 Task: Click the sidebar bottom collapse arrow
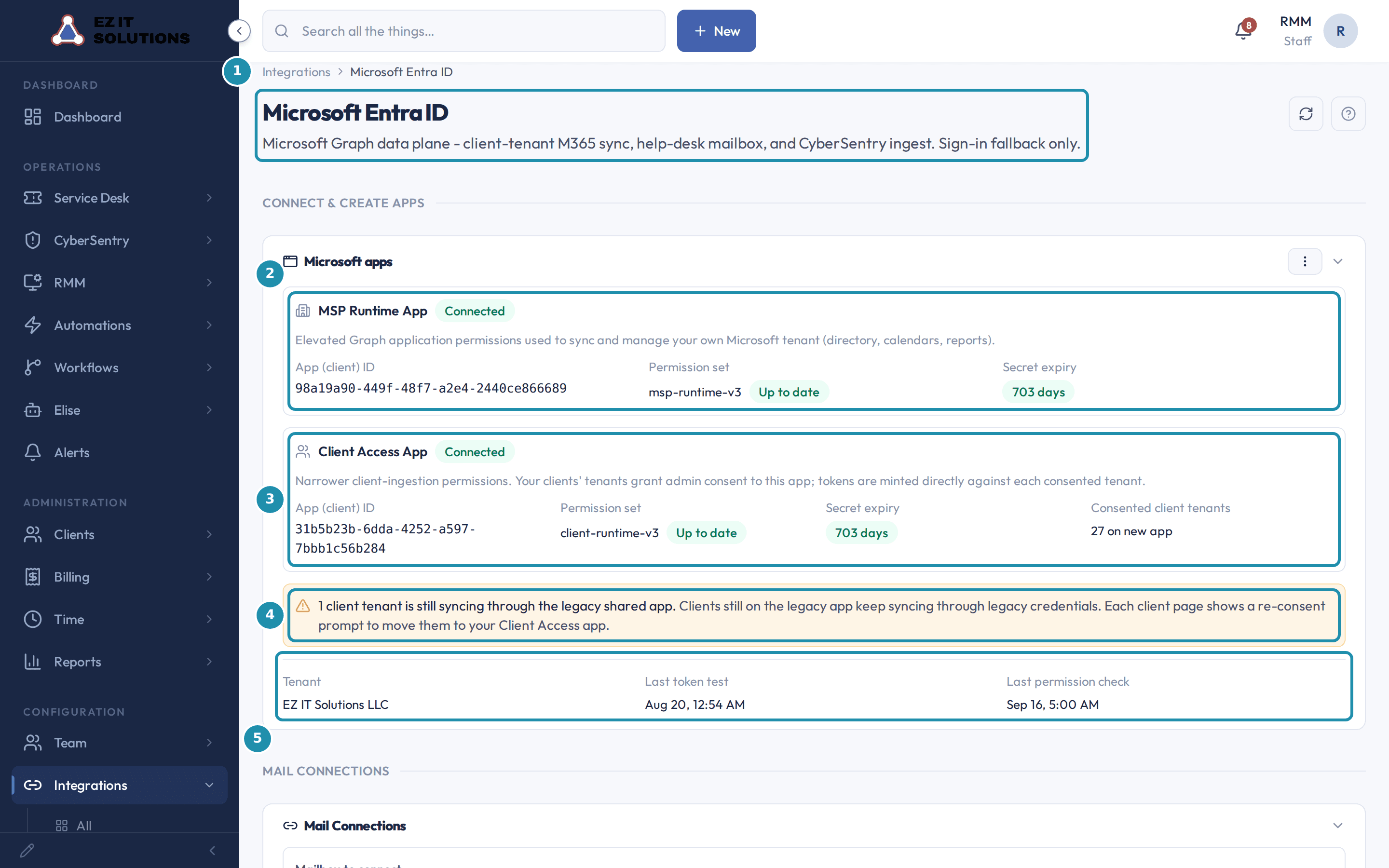(x=212, y=850)
